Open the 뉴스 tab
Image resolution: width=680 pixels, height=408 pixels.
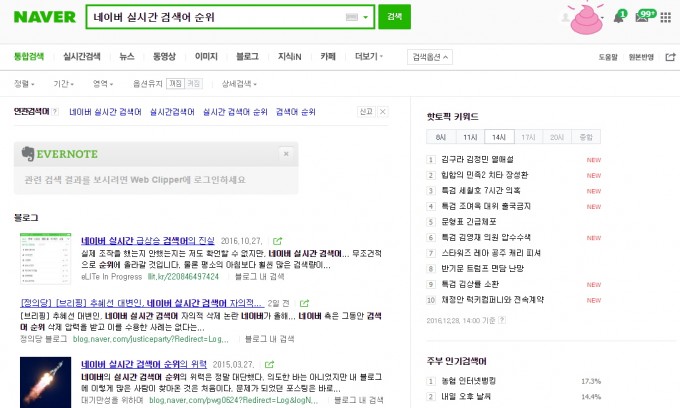[127, 56]
